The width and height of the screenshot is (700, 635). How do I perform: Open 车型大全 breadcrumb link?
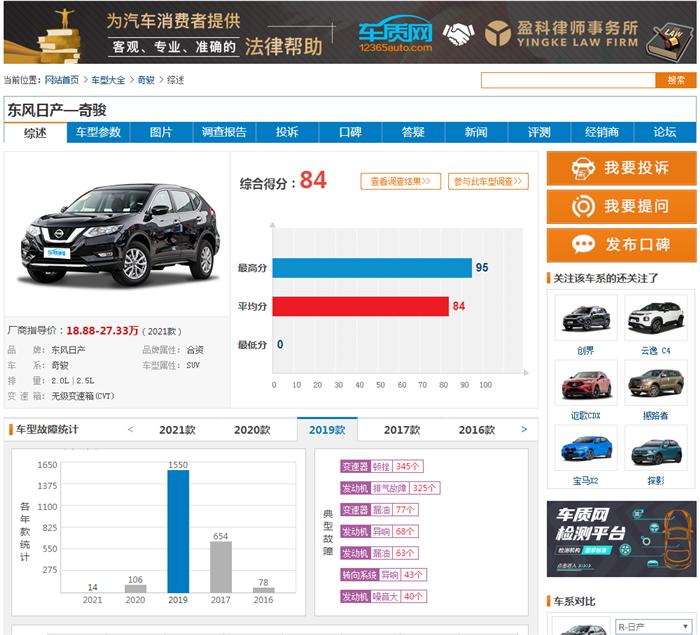point(108,80)
